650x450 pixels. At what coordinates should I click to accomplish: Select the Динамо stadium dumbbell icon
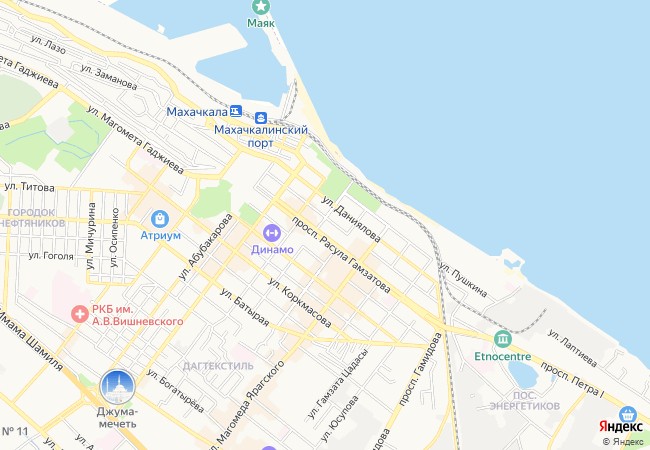pyautogui.click(x=272, y=233)
